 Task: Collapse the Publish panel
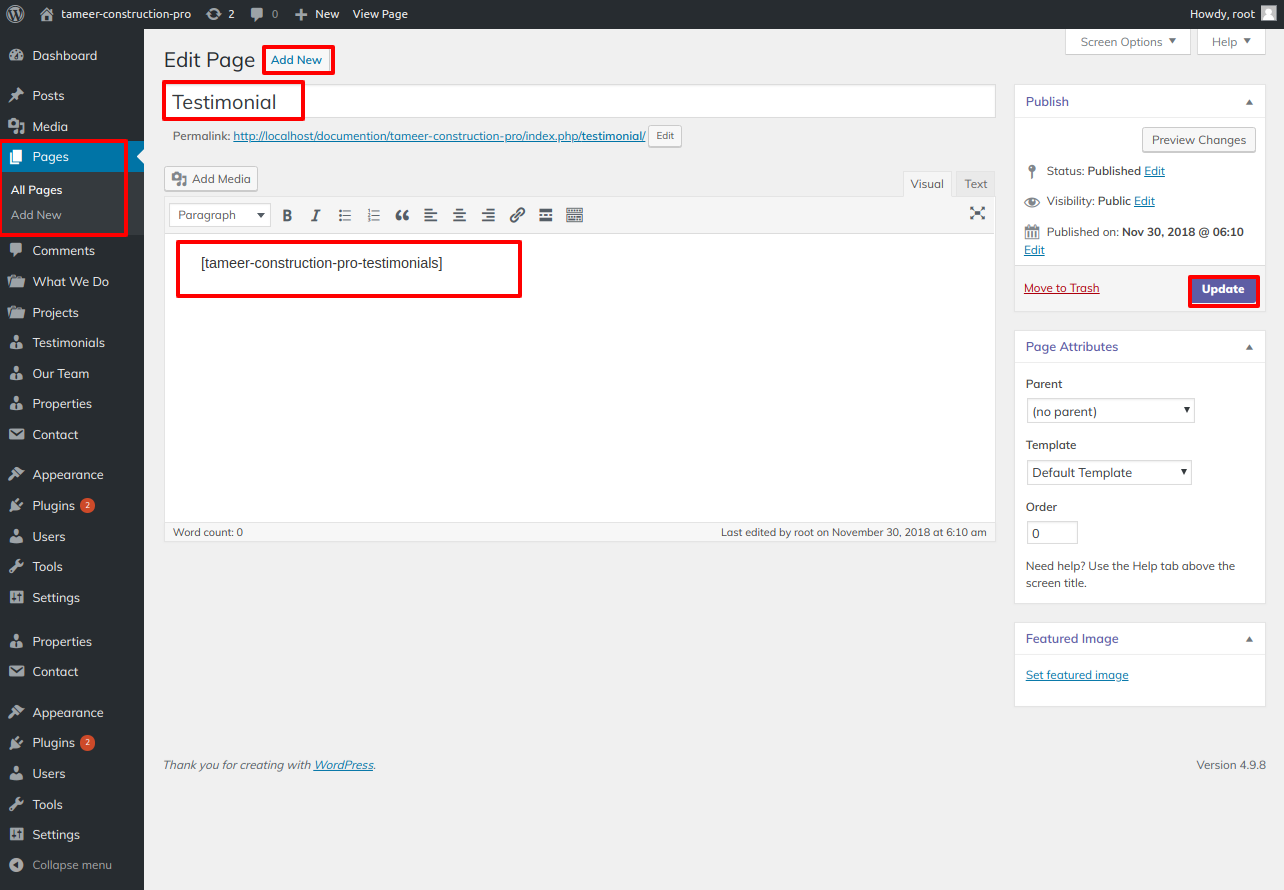point(1249,102)
